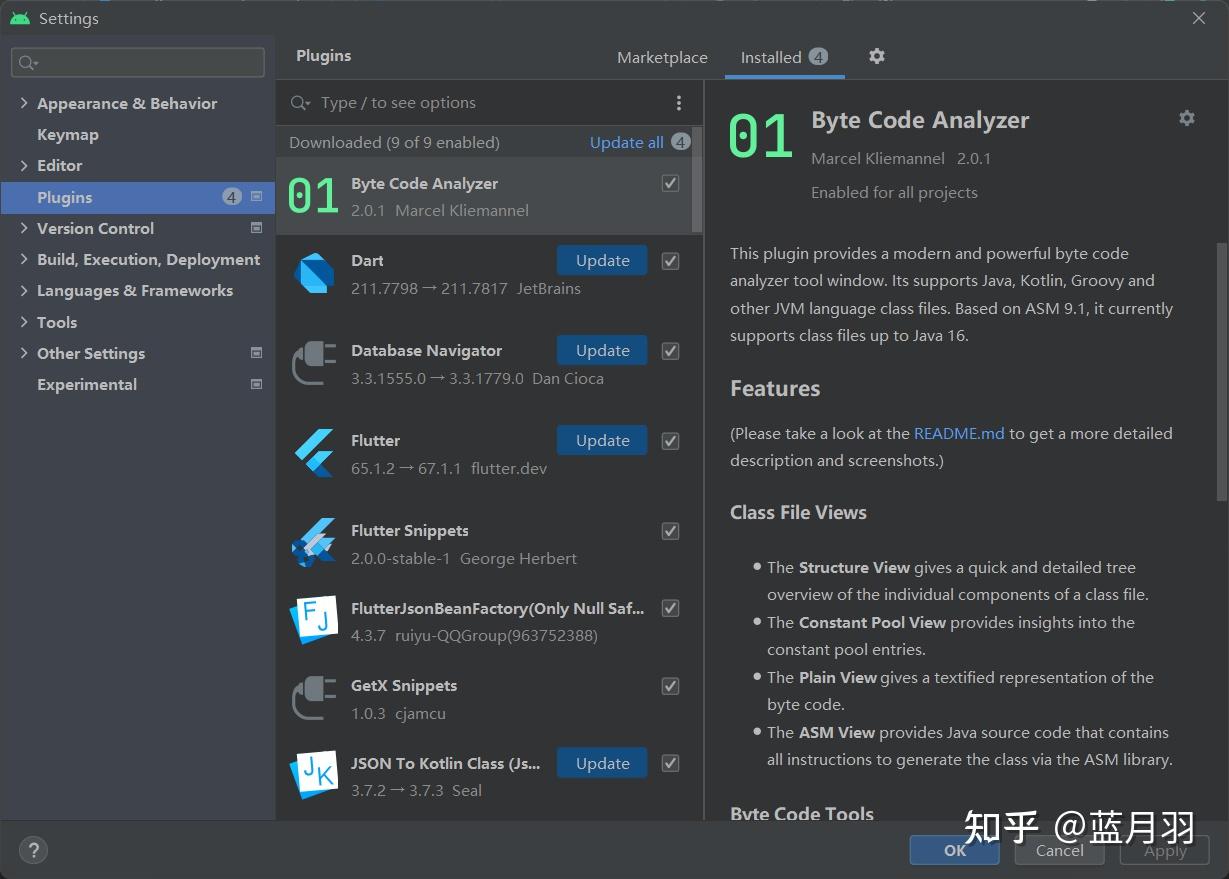Click the JSON To Kotlin Class icon
The width and height of the screenshot is (1229, 879).
pos(313,776)
